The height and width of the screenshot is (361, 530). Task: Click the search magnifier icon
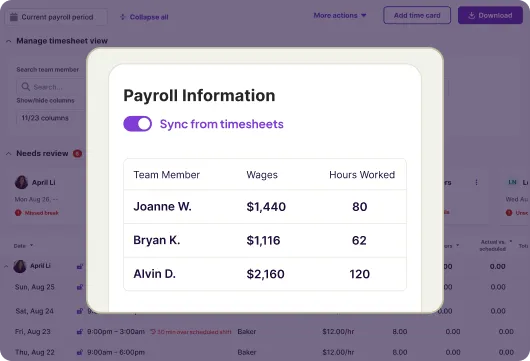click(26, 87)
